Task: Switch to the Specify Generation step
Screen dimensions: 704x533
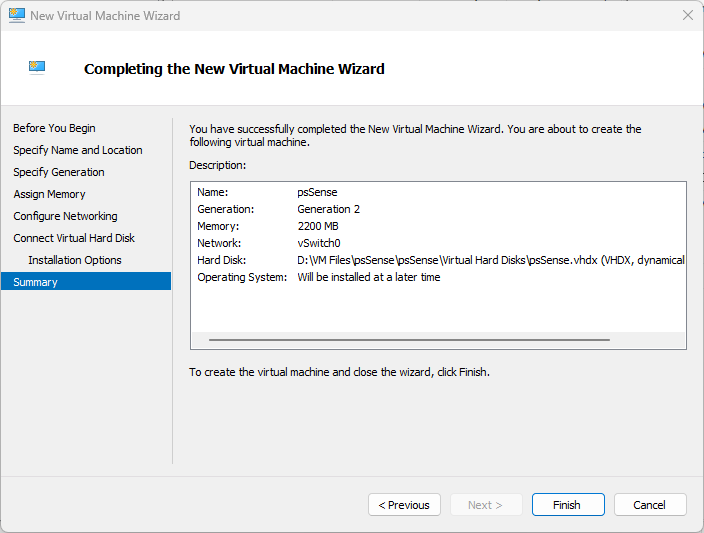Action: click(x=59, y=172)
